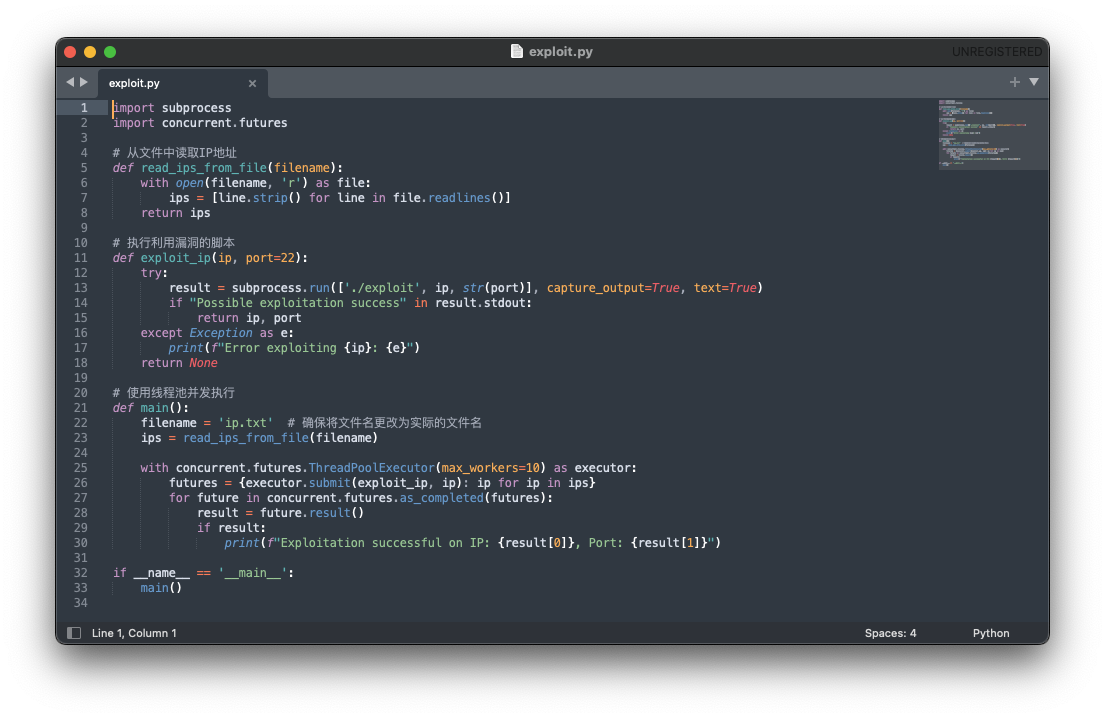Click 'ThreadPoolExecutor' on line 25
The height and width of the screenshot is (718, 1105).
(x=371, y=468)
